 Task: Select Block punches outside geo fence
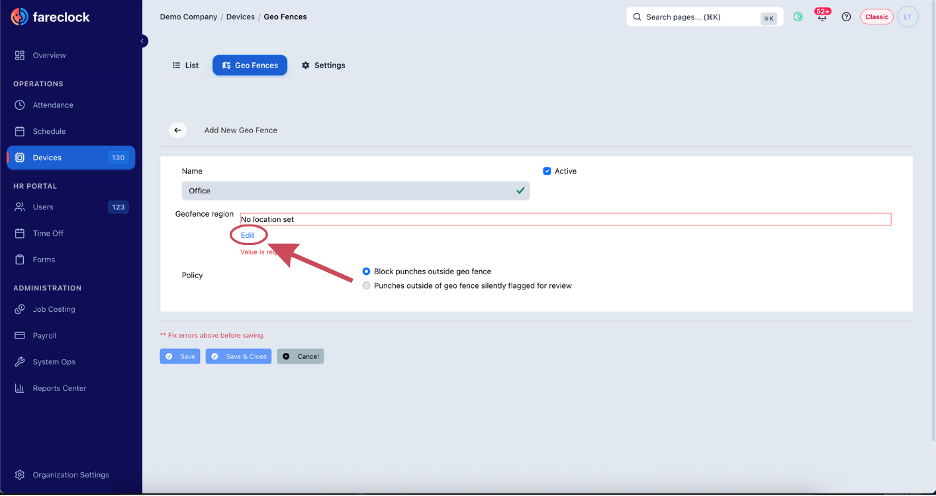tap(367, 272)
